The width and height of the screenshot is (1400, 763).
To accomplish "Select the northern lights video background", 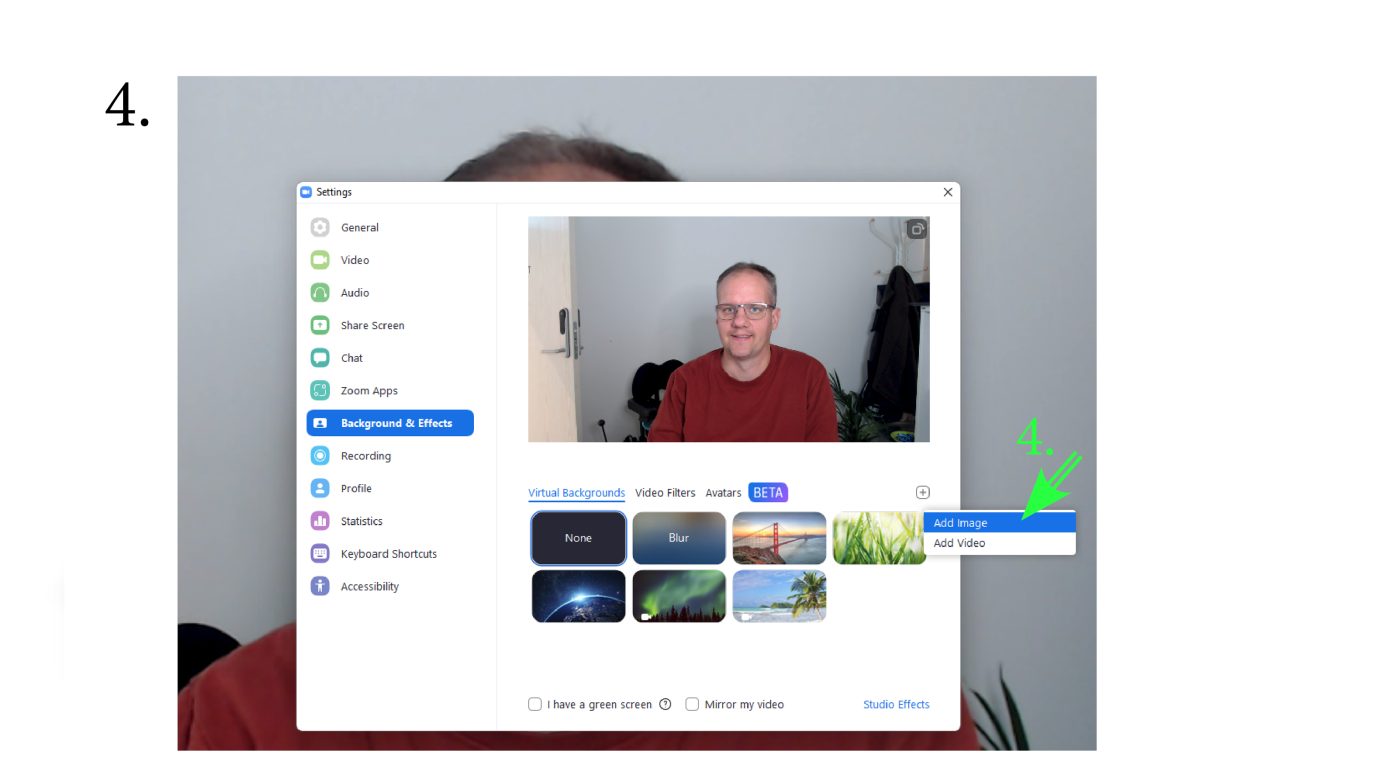I will point(679,596).
